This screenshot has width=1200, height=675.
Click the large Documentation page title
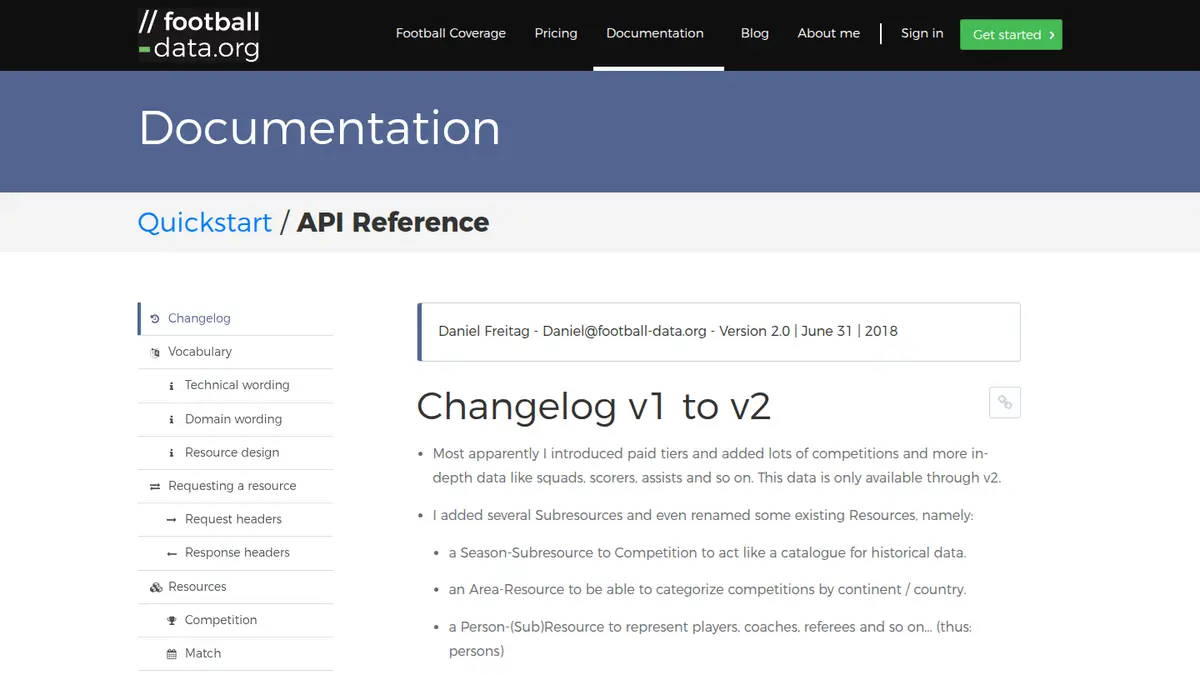[319, 128]
